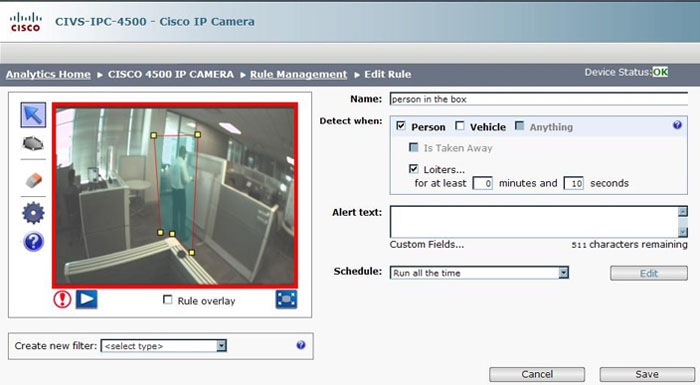Toggle the Loiters checkbox
This screenshot has width=700, height=385.
[414, 169]
